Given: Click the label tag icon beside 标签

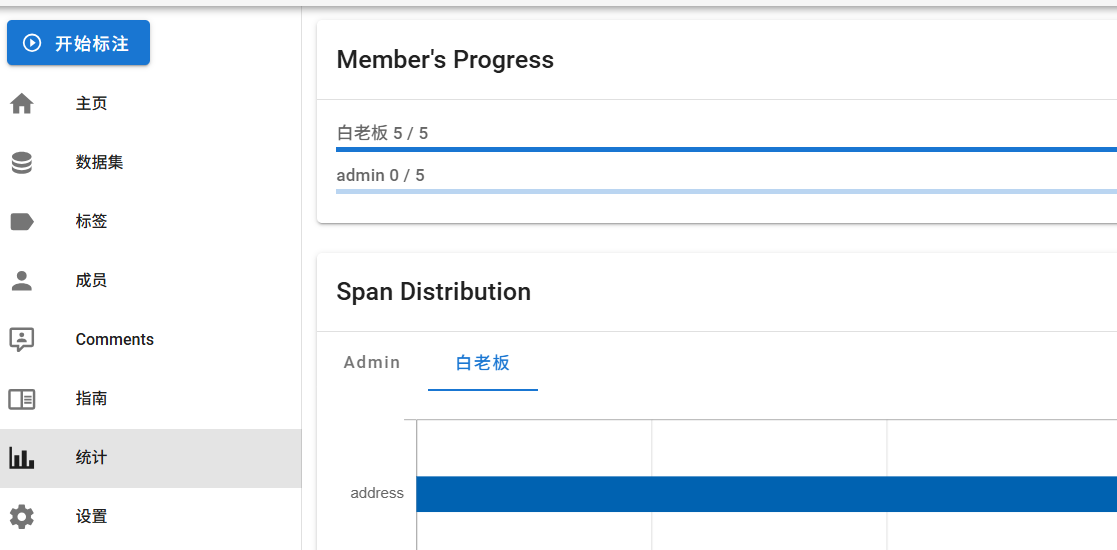Looking at the screenshot, I should click(22, 222).
